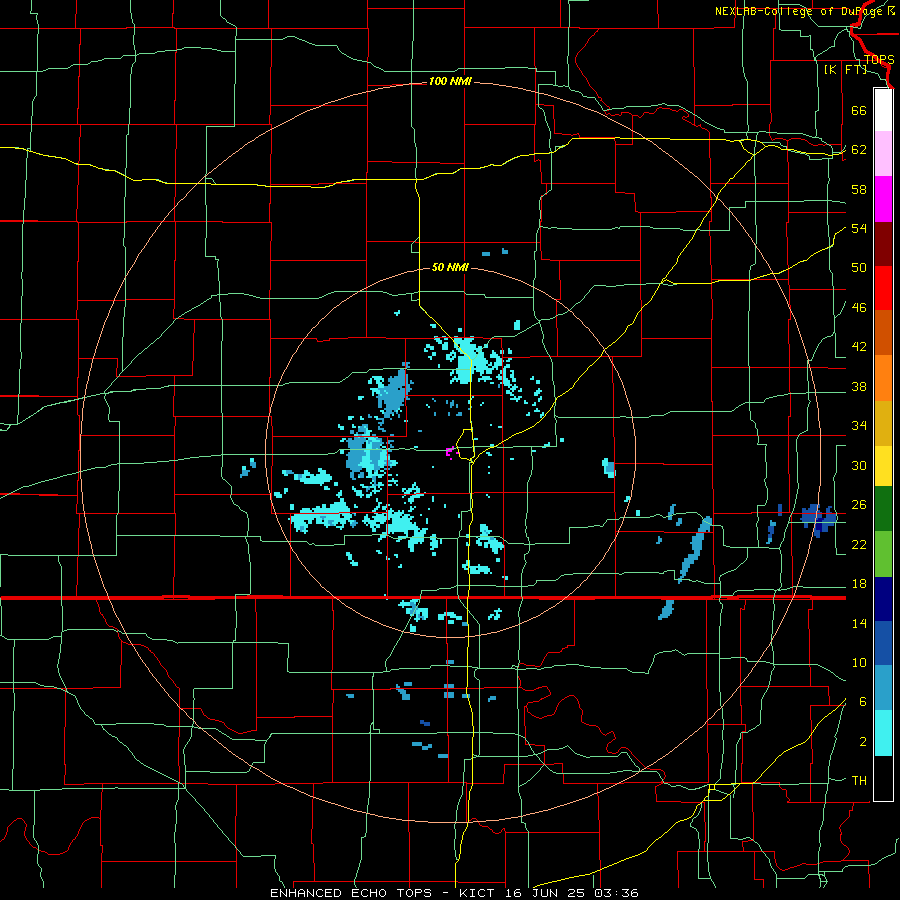Click the dark green legend swatch
Image resolution: width=900 pixels, height=900 pixels.
(883, 509)
